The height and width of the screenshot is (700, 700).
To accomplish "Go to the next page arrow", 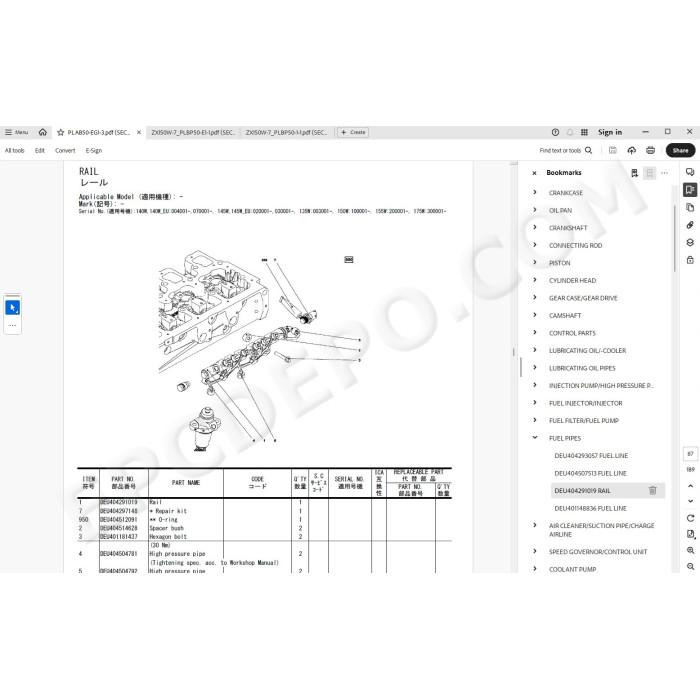I will tap(690, 501).
